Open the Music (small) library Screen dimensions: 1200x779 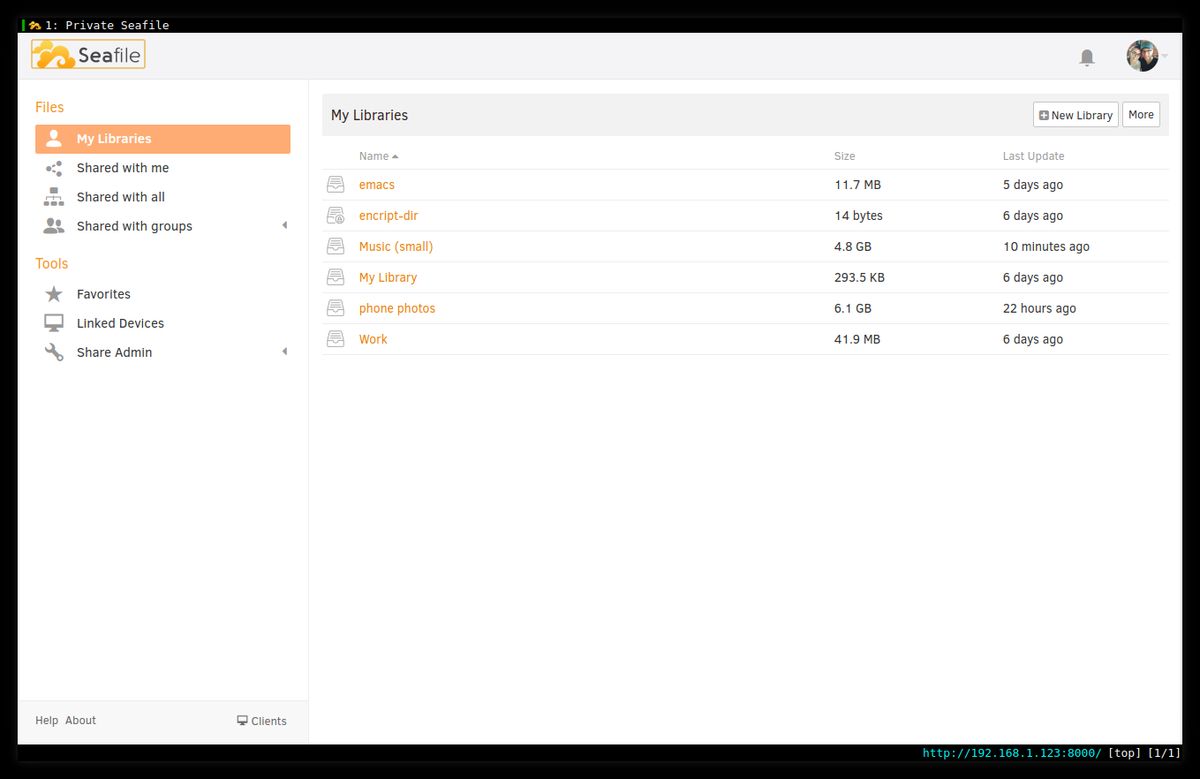point(396,247)
